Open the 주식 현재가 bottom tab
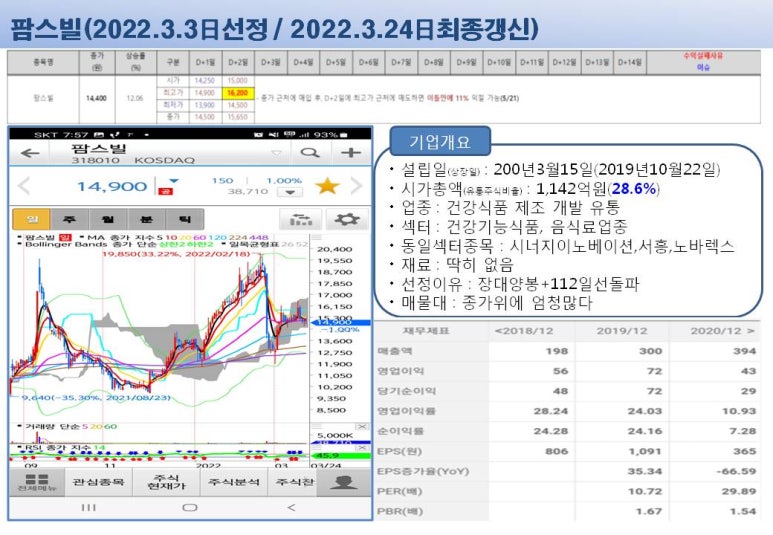Viewport: 773px width, 535px height. 167,482
